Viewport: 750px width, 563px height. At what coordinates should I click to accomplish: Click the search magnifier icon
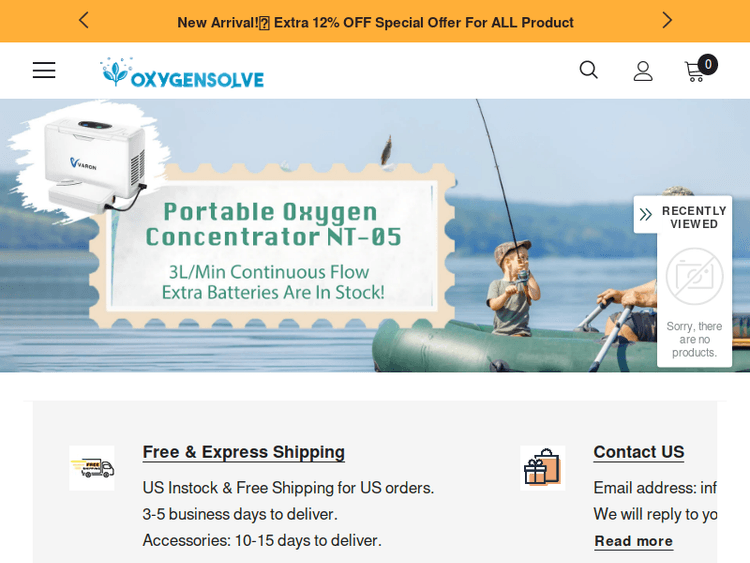(588, 70)
